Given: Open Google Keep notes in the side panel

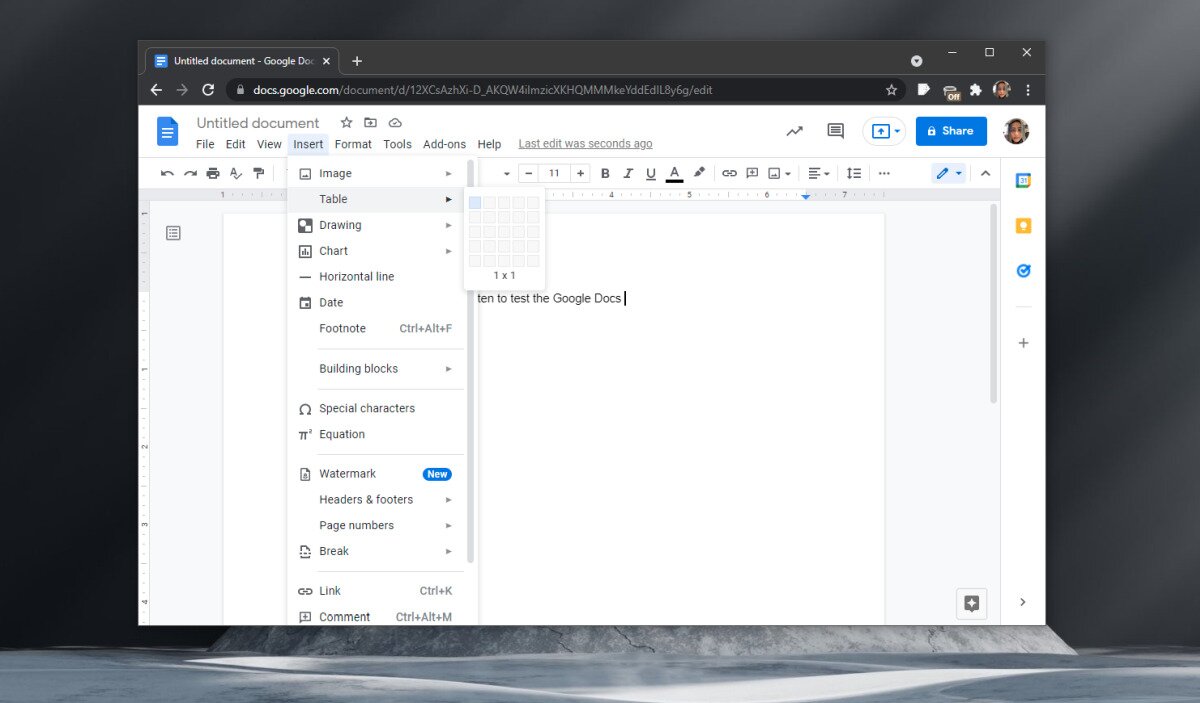Looking at the screenshot, I should [1022, 225].
